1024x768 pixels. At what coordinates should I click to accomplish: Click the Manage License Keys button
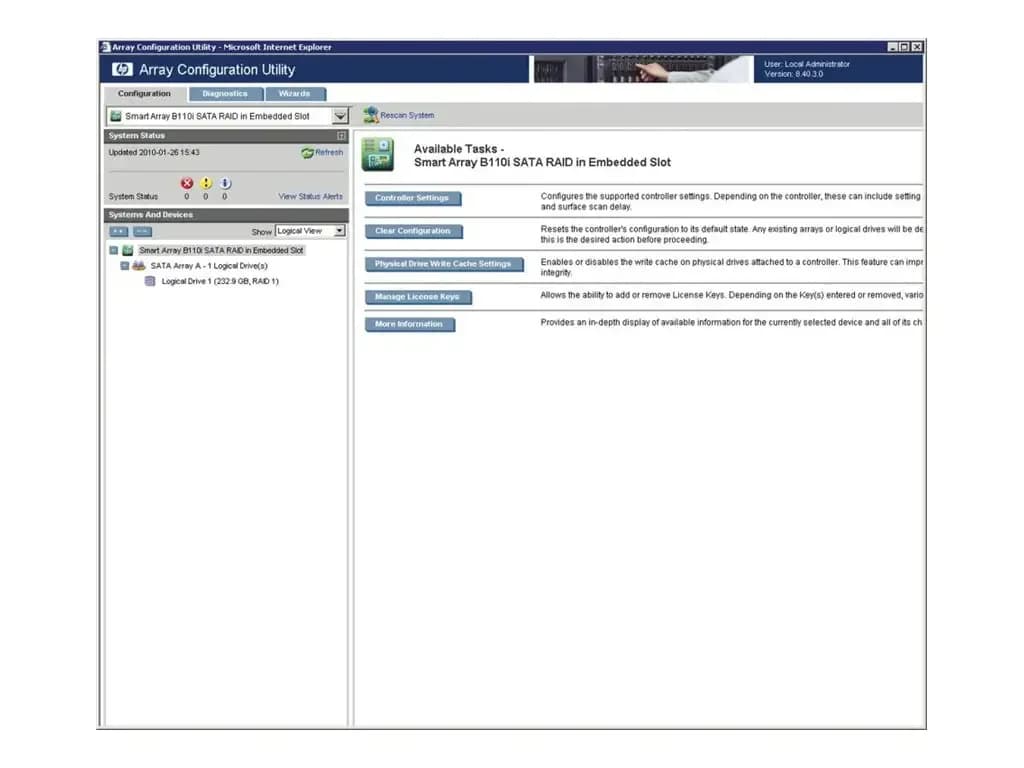[x=417, y=297]
